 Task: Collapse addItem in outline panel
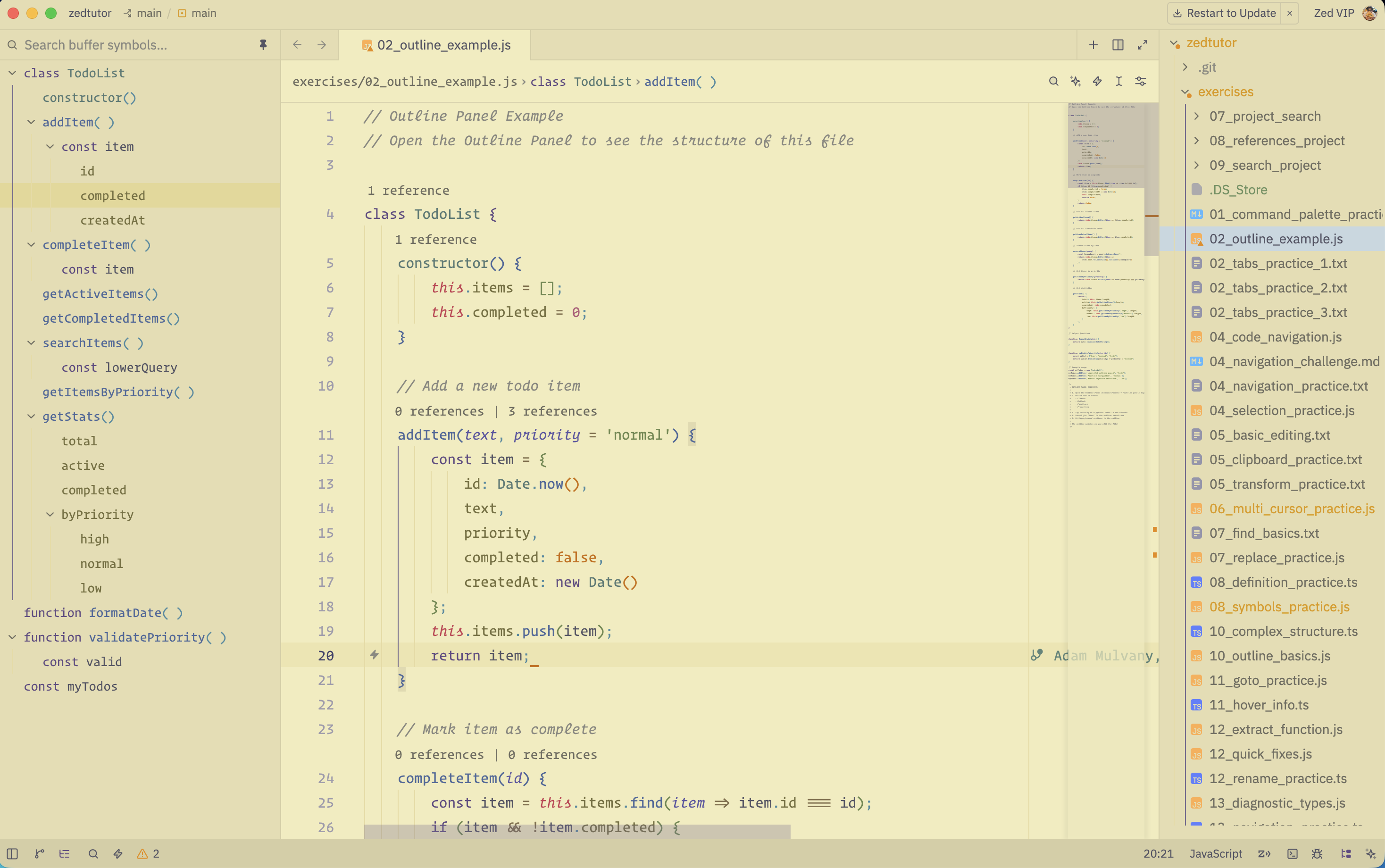(31, 122)
